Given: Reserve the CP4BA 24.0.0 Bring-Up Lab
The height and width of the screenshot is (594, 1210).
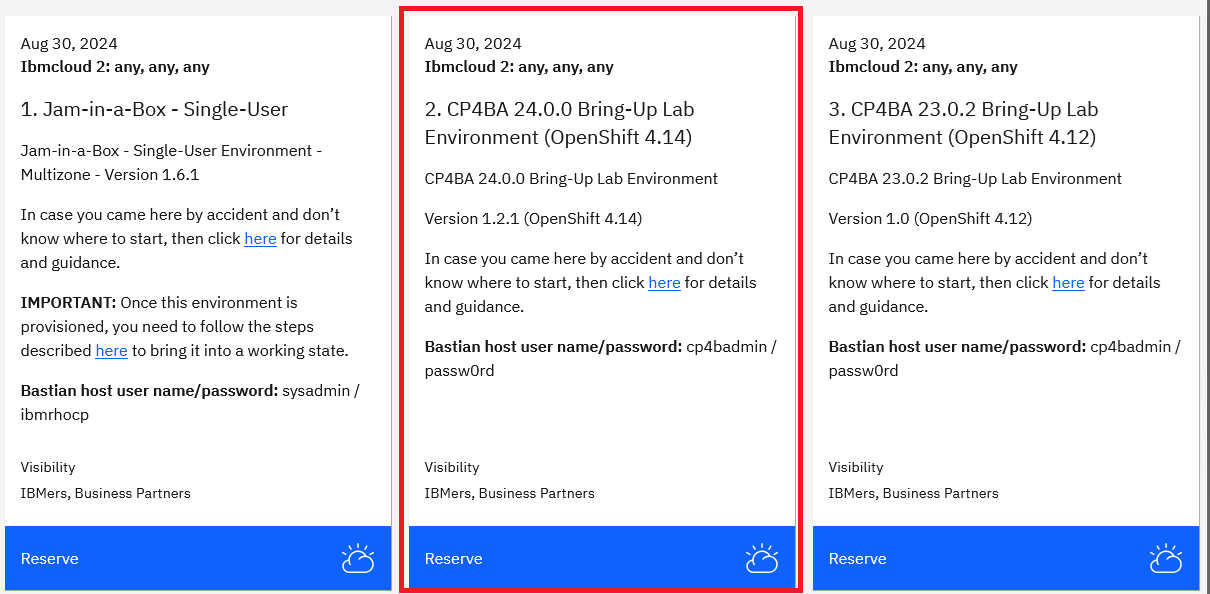Looking at the screenshot, I should point(602,558).
